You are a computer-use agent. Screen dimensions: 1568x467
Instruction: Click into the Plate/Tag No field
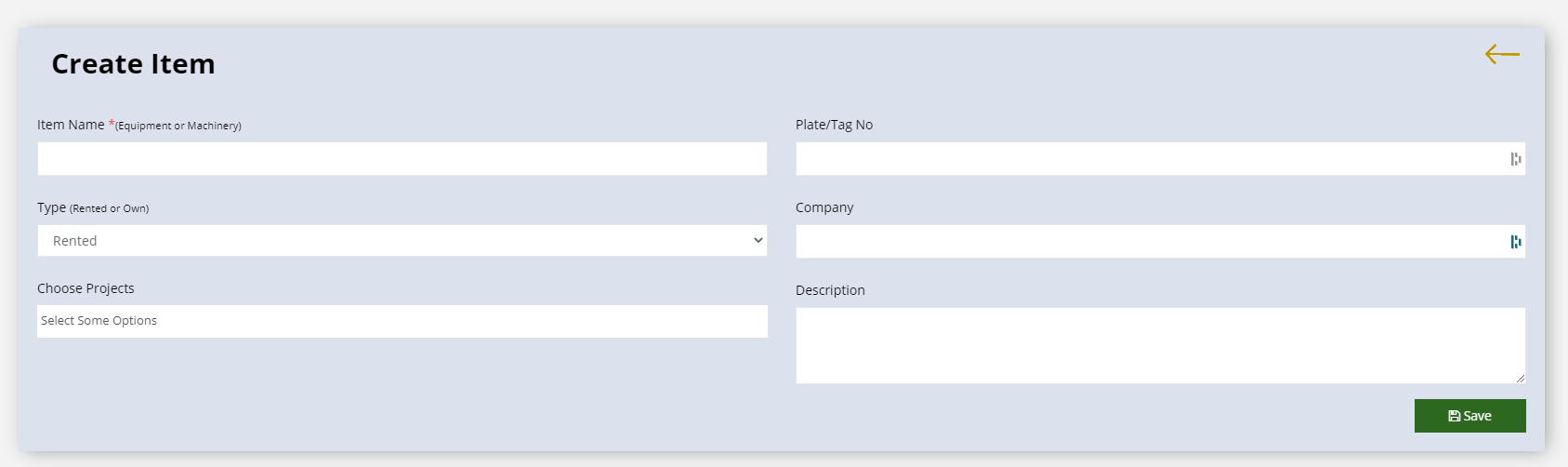pyautogui.click(x=1160, y=158)
